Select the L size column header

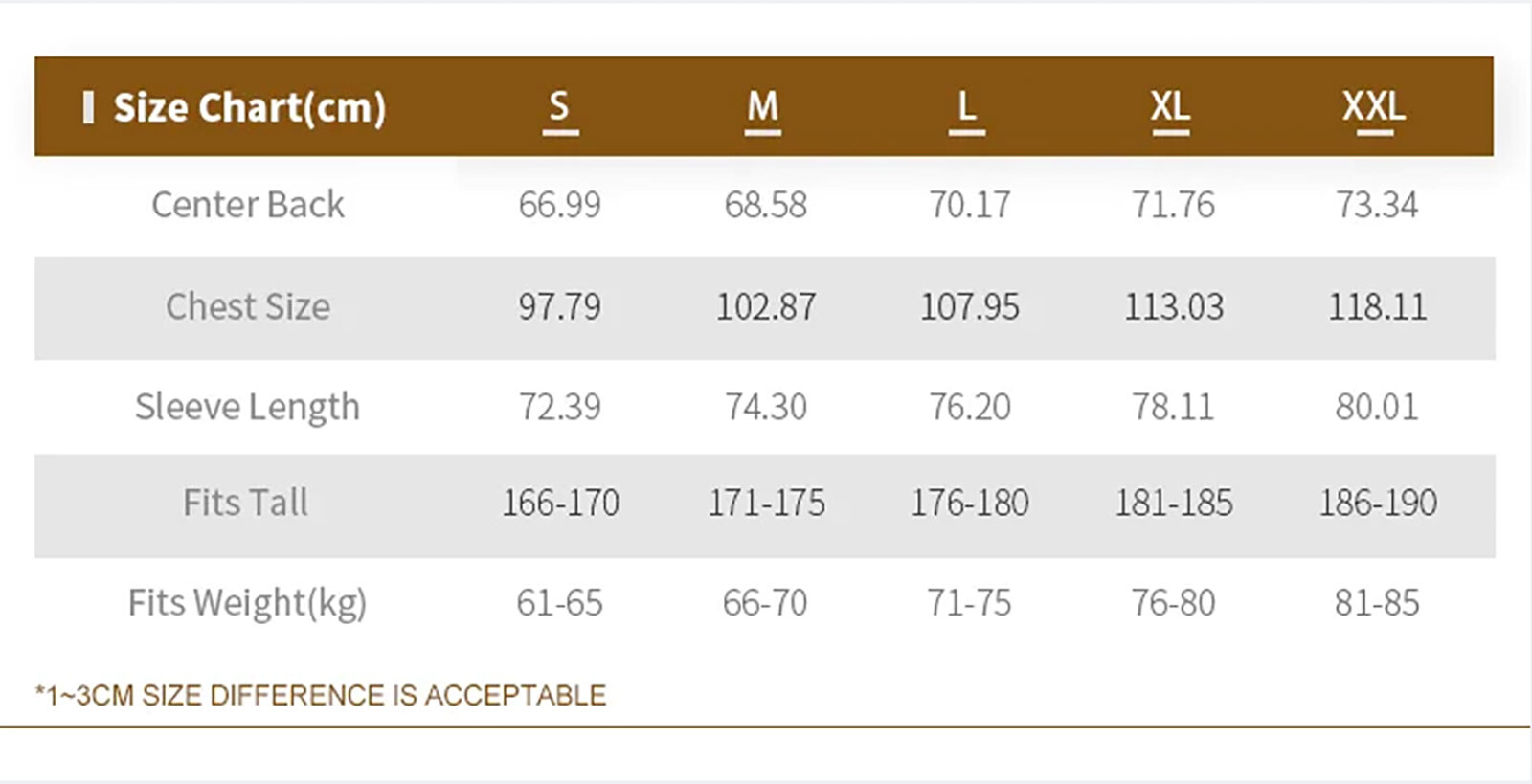pos(967,106)
